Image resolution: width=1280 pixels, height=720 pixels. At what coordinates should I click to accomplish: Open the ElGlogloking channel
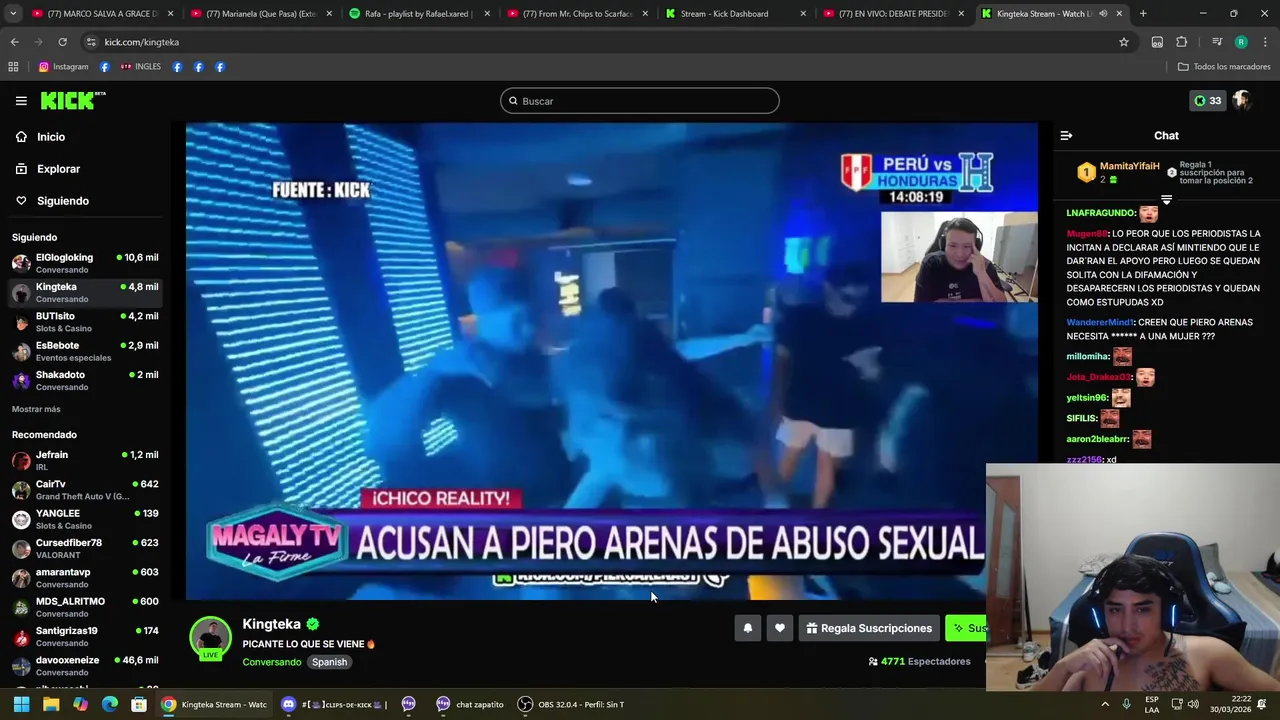tap(85, 263)
